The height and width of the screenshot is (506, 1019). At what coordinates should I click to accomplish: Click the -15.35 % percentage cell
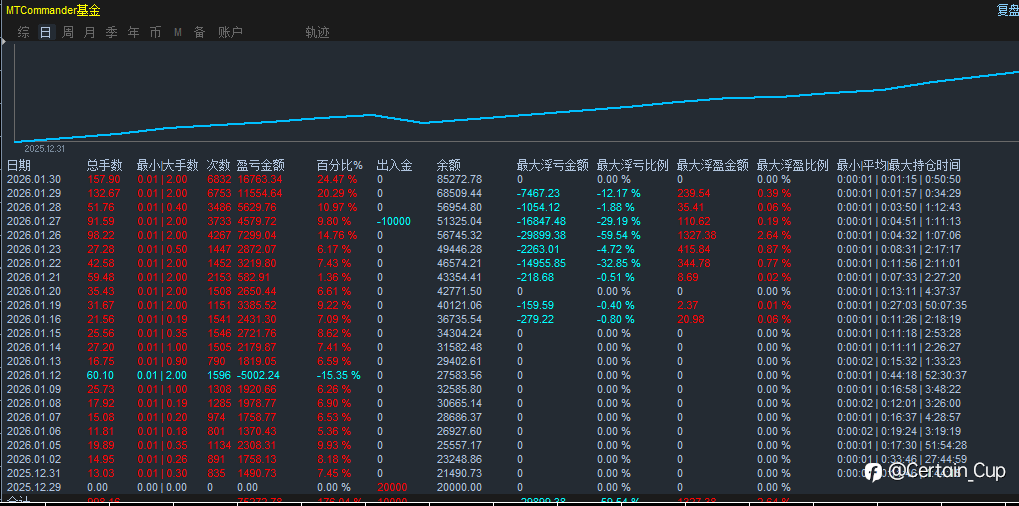tap(339, 375)
